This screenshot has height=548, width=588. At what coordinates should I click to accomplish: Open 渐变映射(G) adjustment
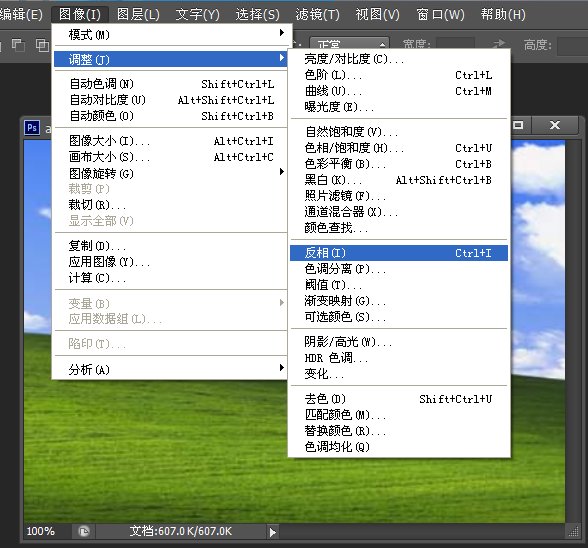pyautogui.click(x=399, y=301)
